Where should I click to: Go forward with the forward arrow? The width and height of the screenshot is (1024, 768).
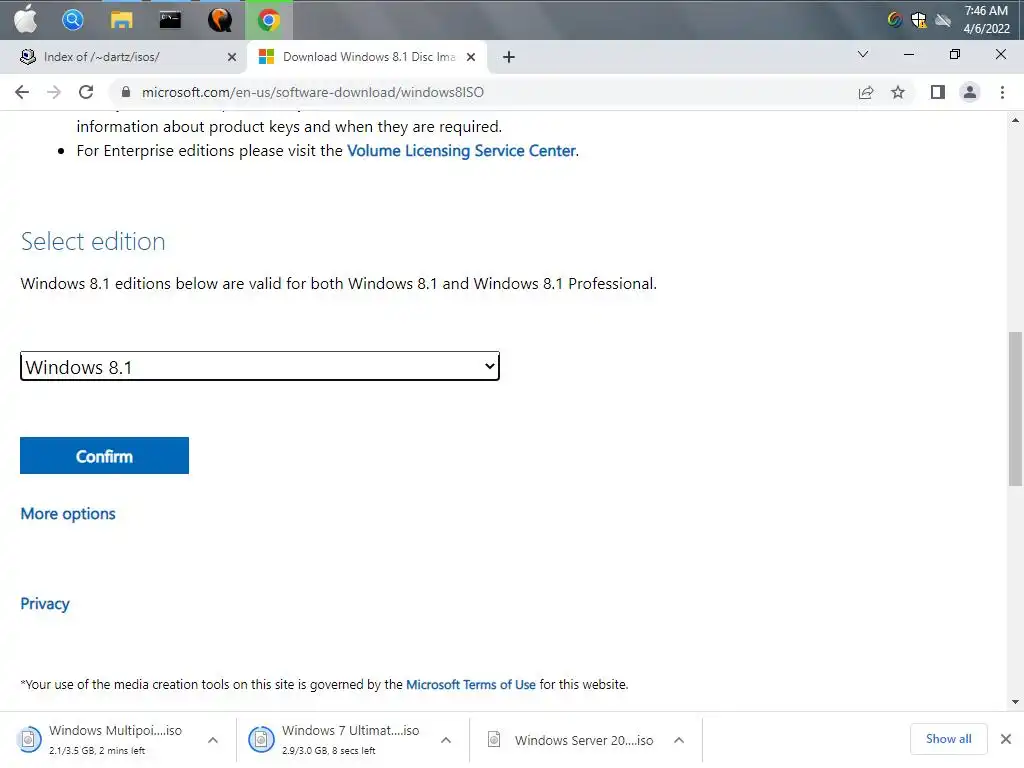click(54, 92)
